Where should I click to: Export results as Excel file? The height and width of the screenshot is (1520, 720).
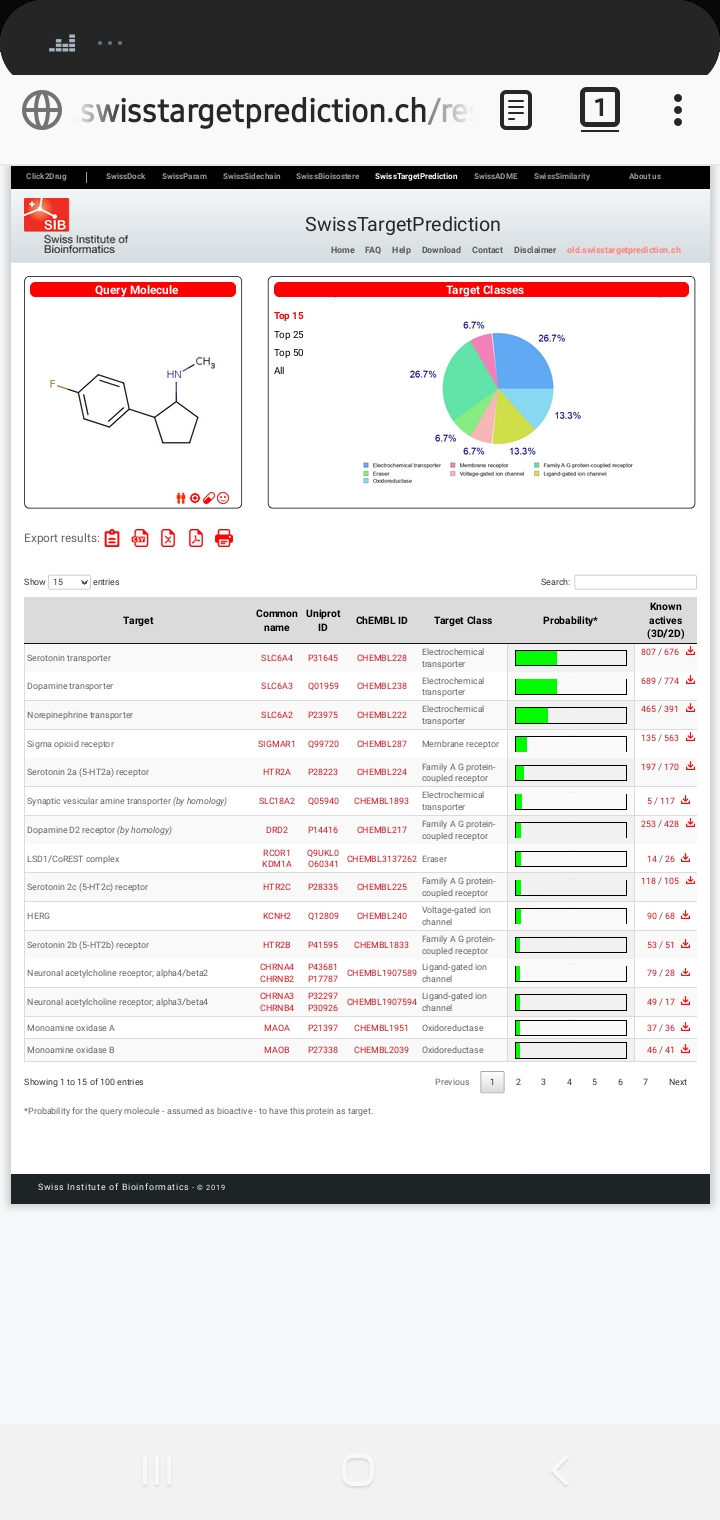point(168,538)
